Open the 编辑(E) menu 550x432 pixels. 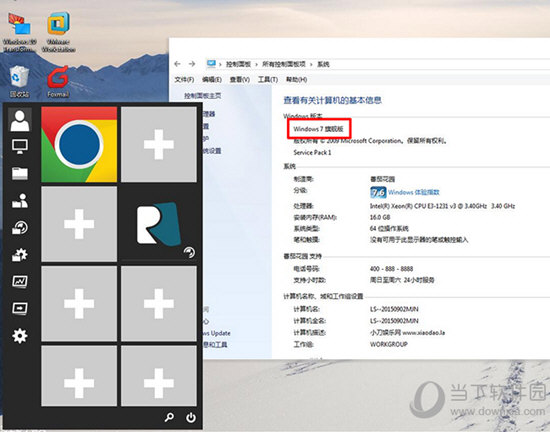212,80
